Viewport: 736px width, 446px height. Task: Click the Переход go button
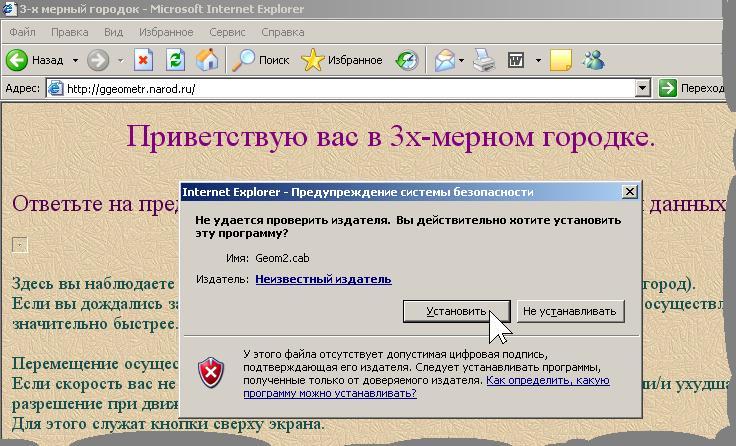click(x=691, y=88)
